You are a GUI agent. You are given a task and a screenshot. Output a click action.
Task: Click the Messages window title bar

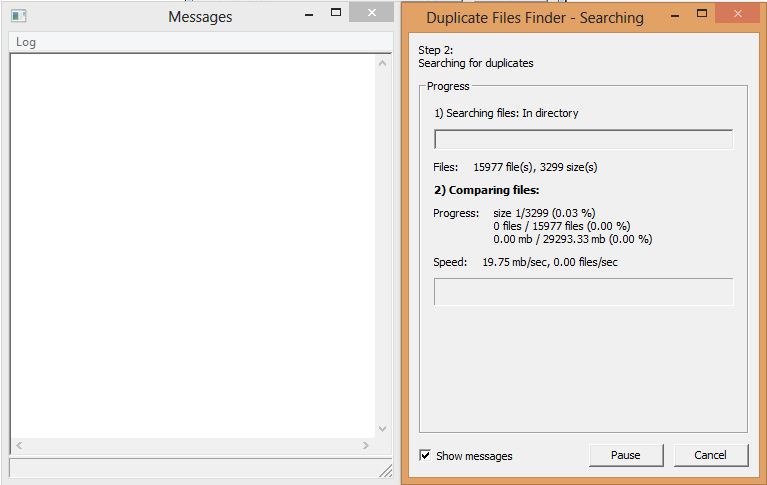click(x=200, y=17)
